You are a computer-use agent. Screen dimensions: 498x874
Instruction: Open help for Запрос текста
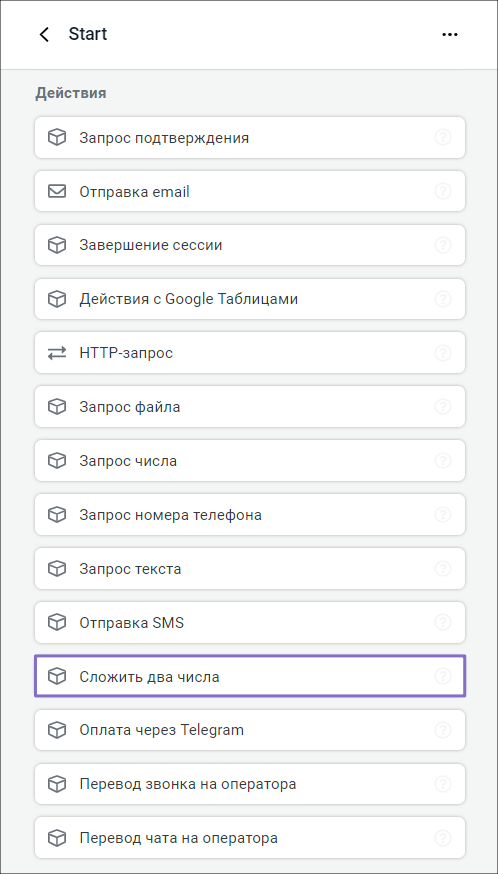(443, 569)
